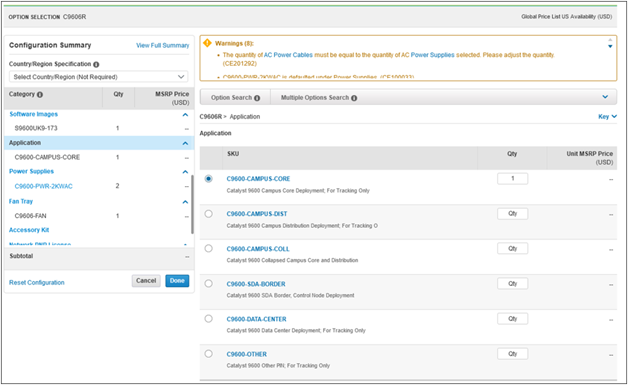
Task: Click the C9600-CAMPUS-CORE summary row
Action: [99, 157]
